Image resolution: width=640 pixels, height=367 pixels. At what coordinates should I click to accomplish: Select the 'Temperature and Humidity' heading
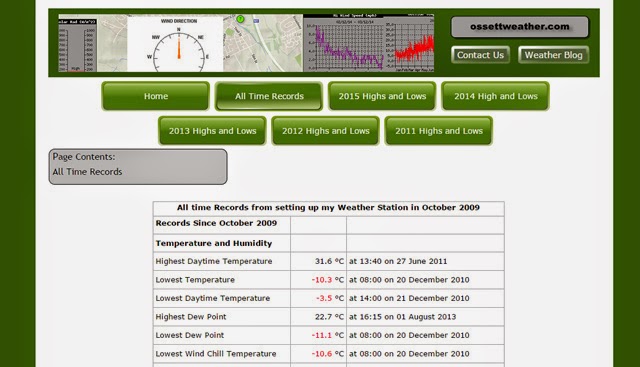pyautogui.click(x=213, y=243)
